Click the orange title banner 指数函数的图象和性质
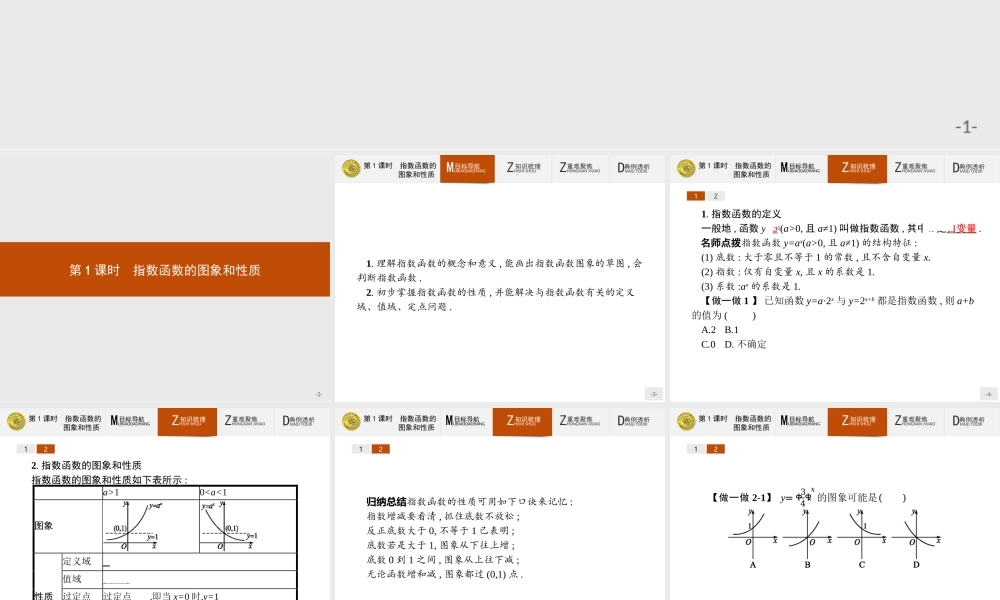The height and width of the screenshot is (600, 1000). click(165, 269)
